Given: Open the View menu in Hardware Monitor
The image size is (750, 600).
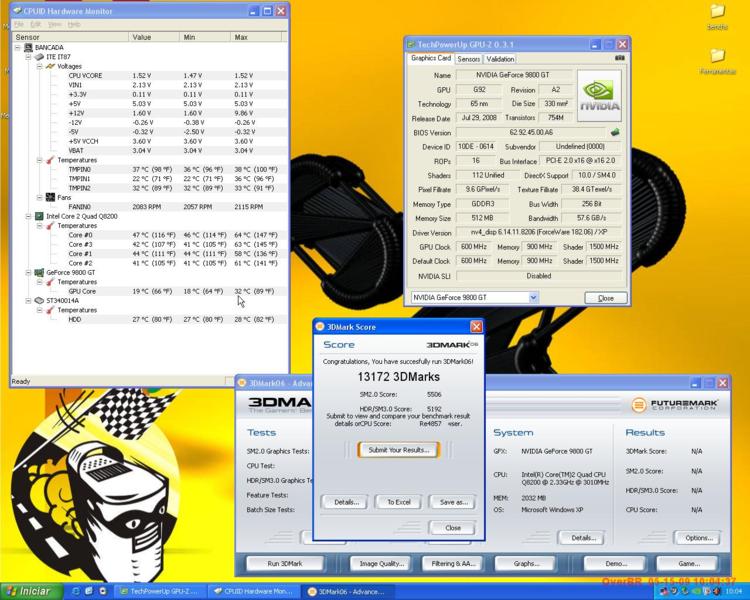Looking at the screenshot, I should tap(55, 24).
